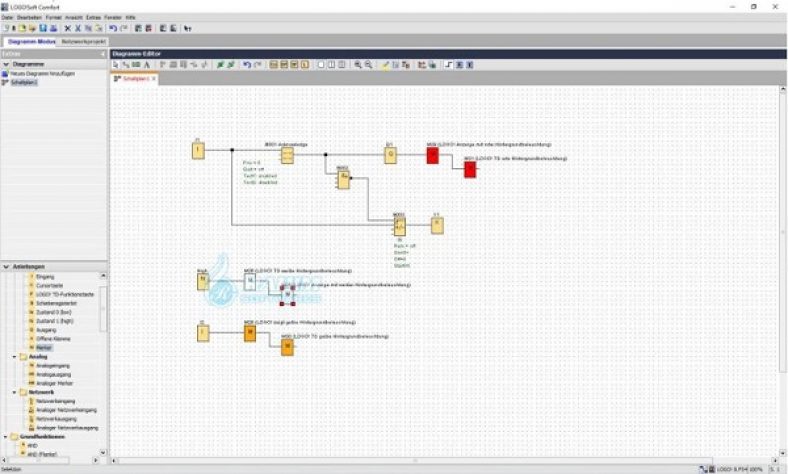Screen dimensions: 788x474
Task: Open the Bearbeiten menu
Action: click(29, 17)
